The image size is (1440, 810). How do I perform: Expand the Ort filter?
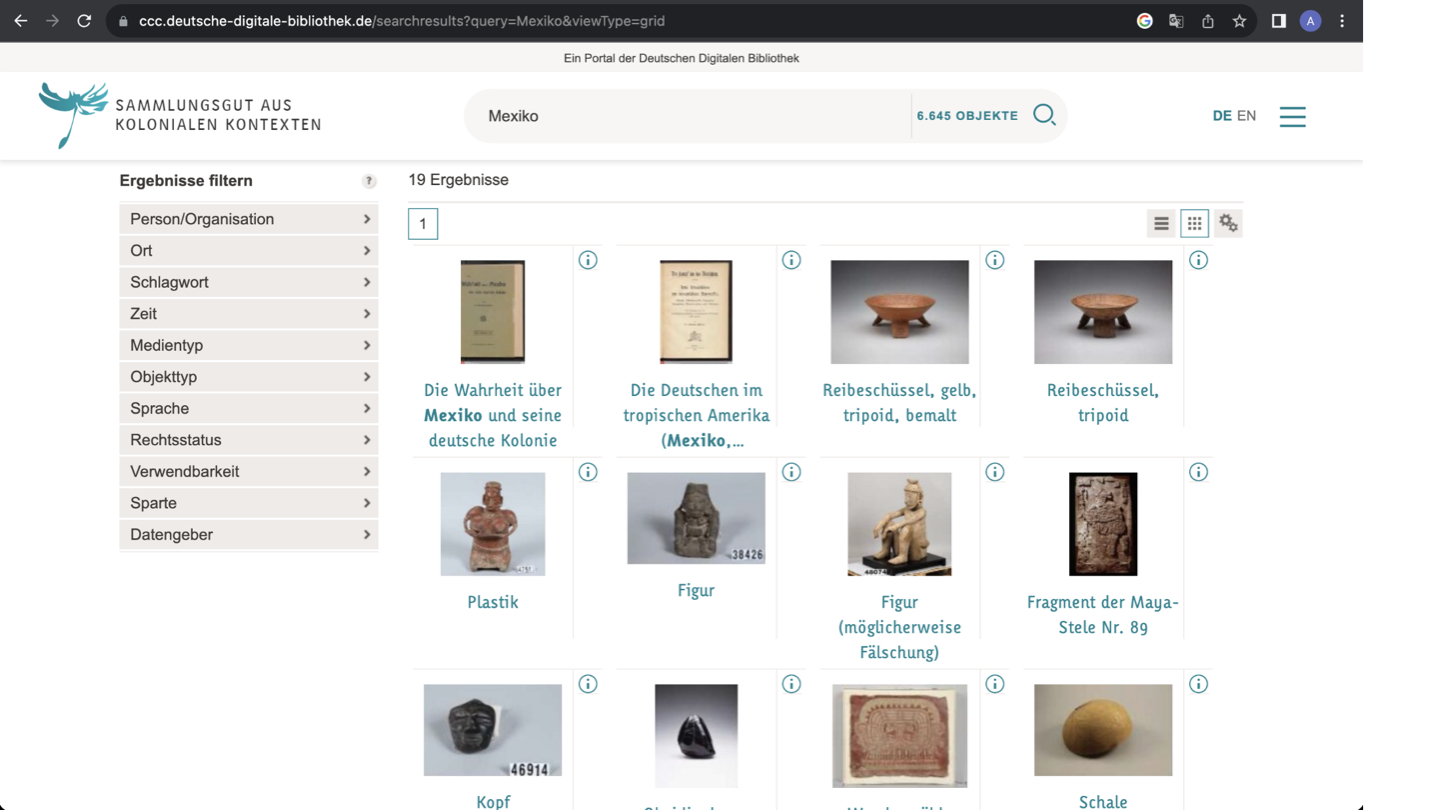(x=248, y=251)
